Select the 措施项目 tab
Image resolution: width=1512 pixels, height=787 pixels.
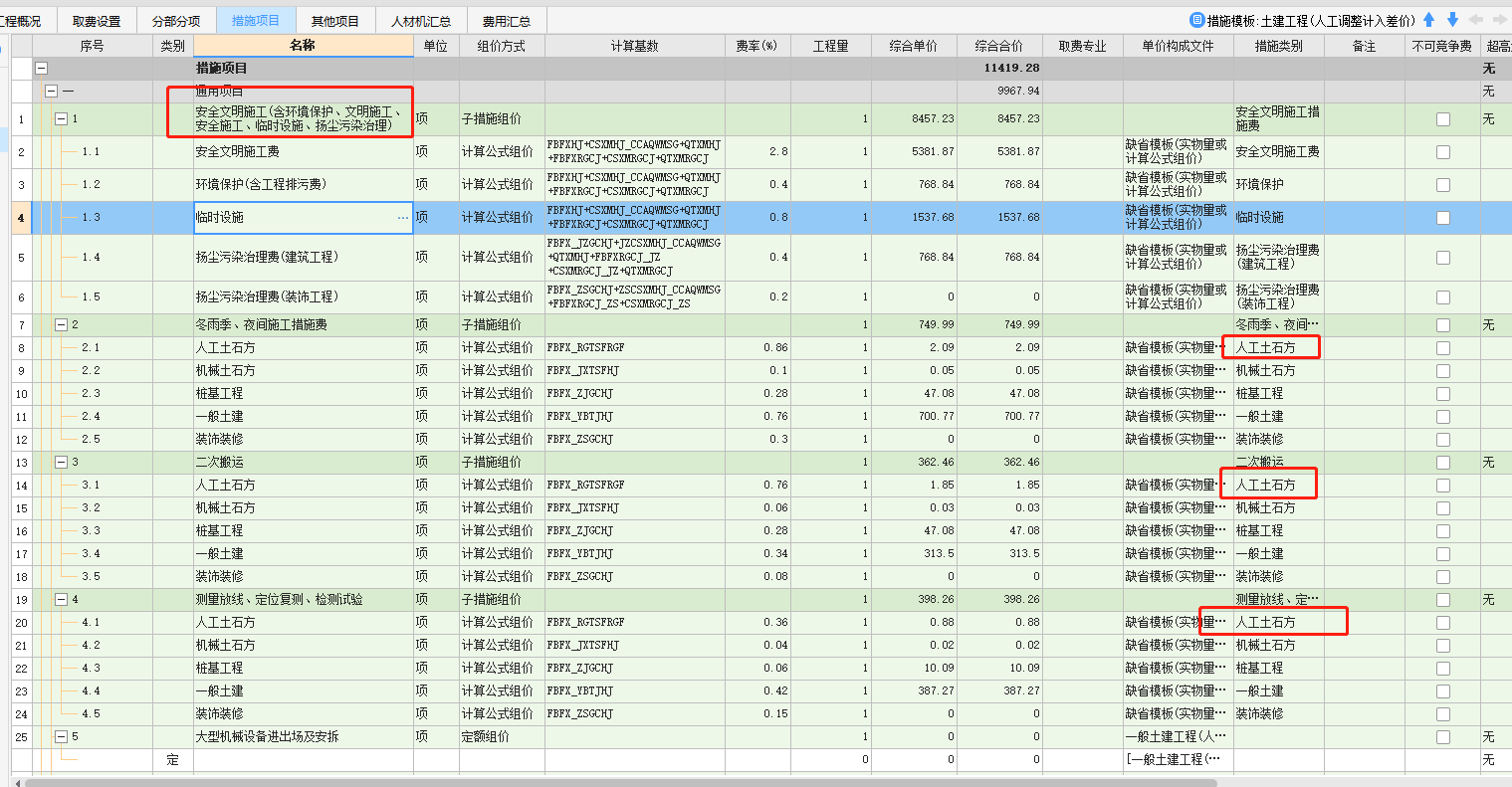[x=256, y=21]
